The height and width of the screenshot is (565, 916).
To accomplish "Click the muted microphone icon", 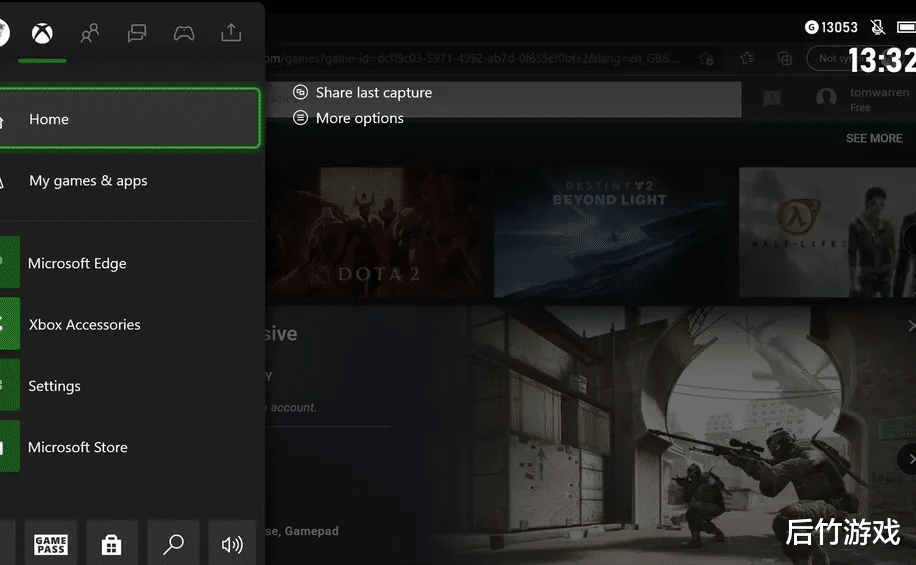I will (x=877, y=27).
